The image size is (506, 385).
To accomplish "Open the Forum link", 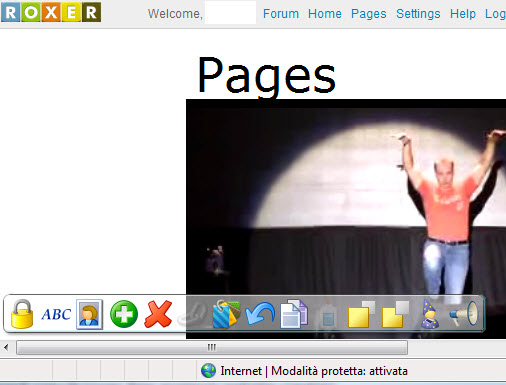I will pos(281,14).
